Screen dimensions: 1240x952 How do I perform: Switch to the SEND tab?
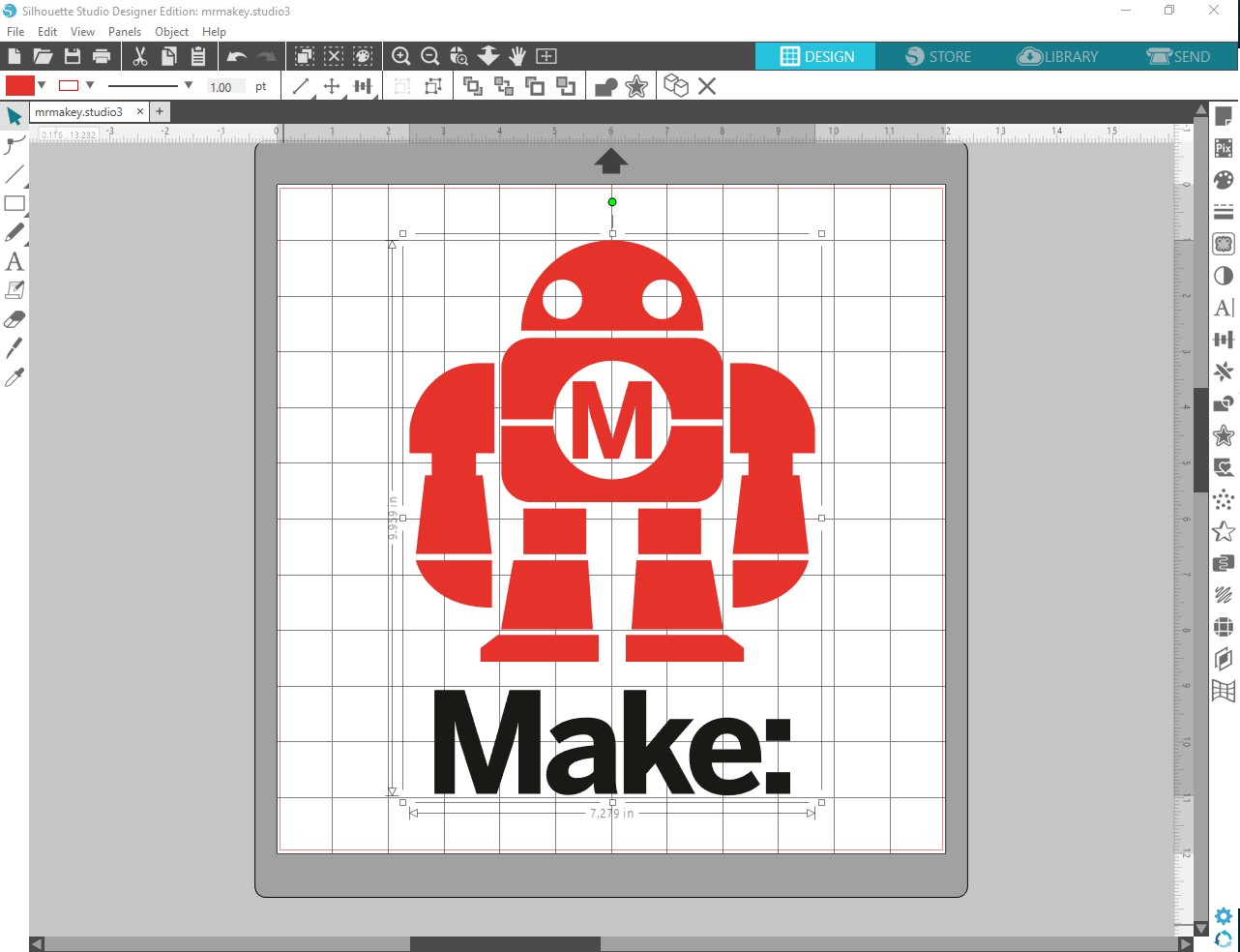1178,56
